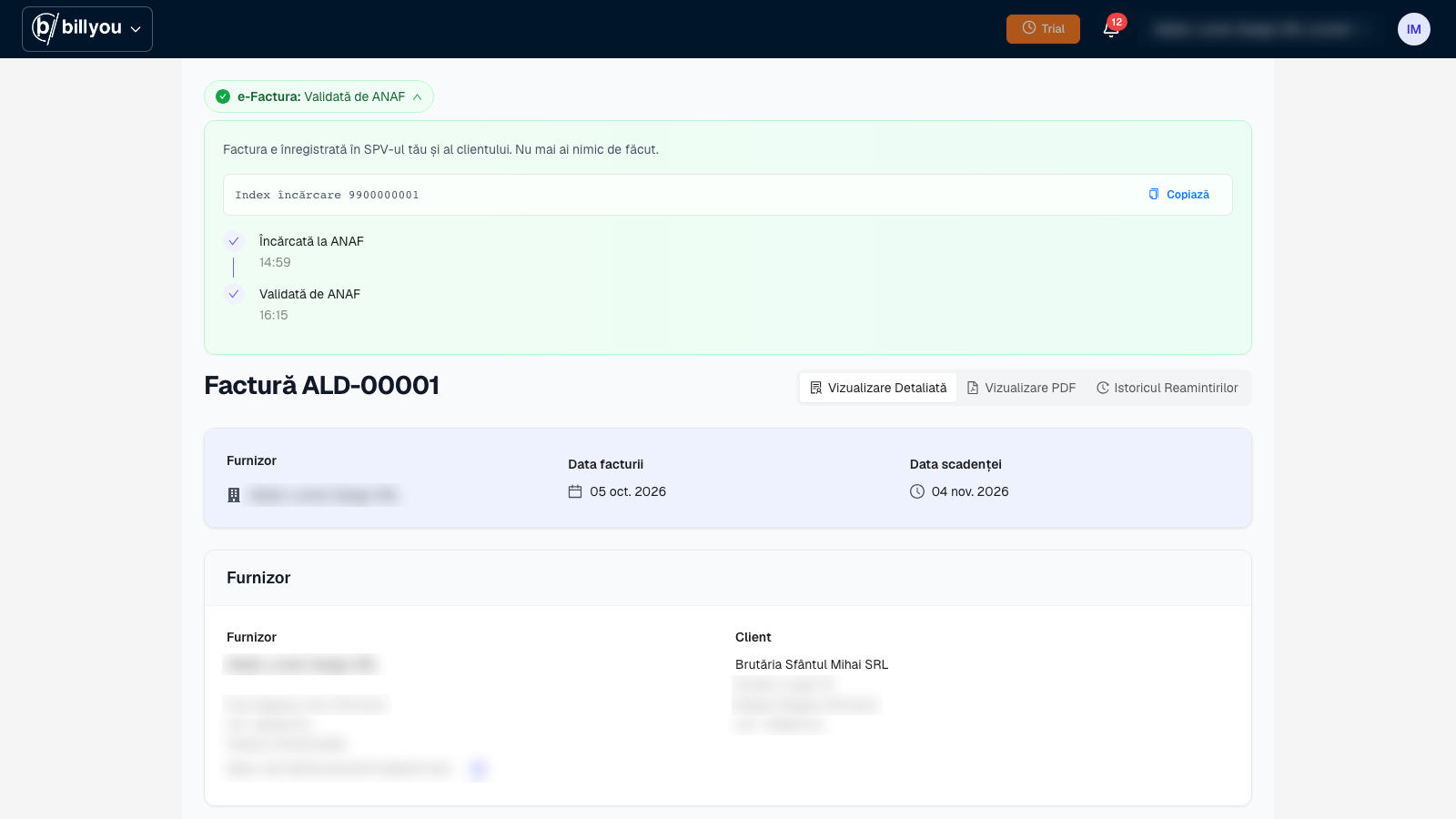Click the billyou logo icon
Screen dimensions: 1456x819
click(x=45, y=28)
